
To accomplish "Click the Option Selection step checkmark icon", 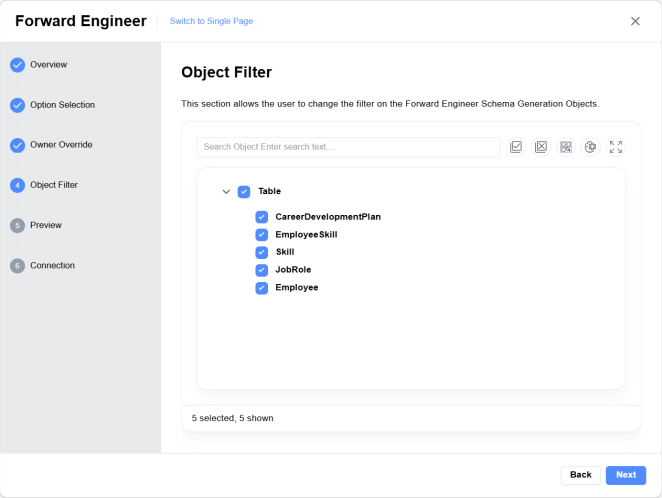I will pyautogui.click(x=17, y=105).
